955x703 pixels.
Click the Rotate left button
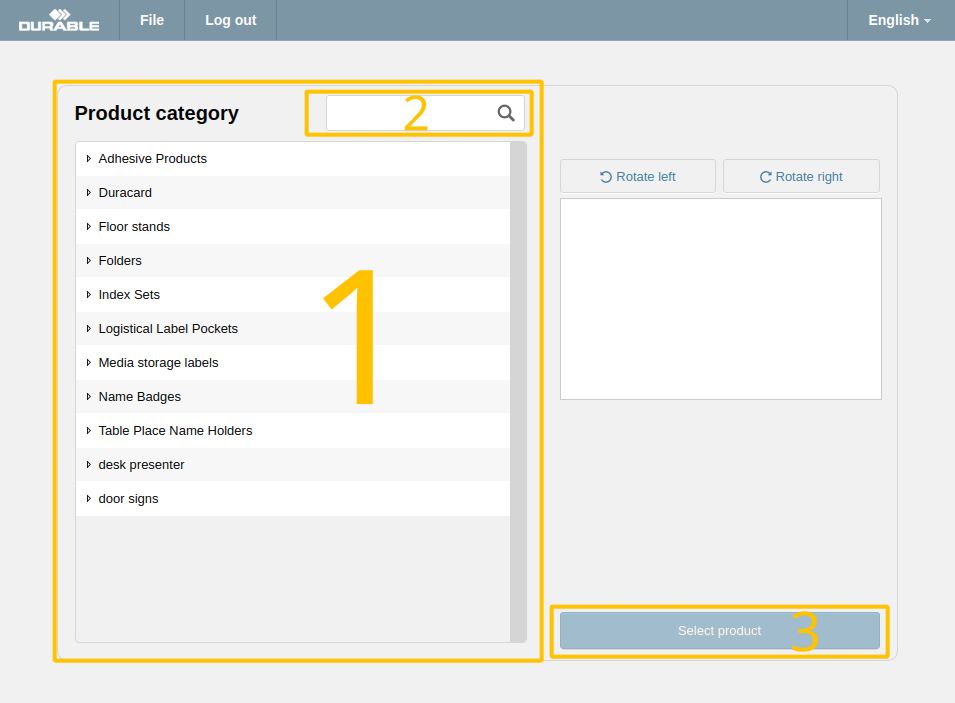pyautogui.click(x=638, y=176)
